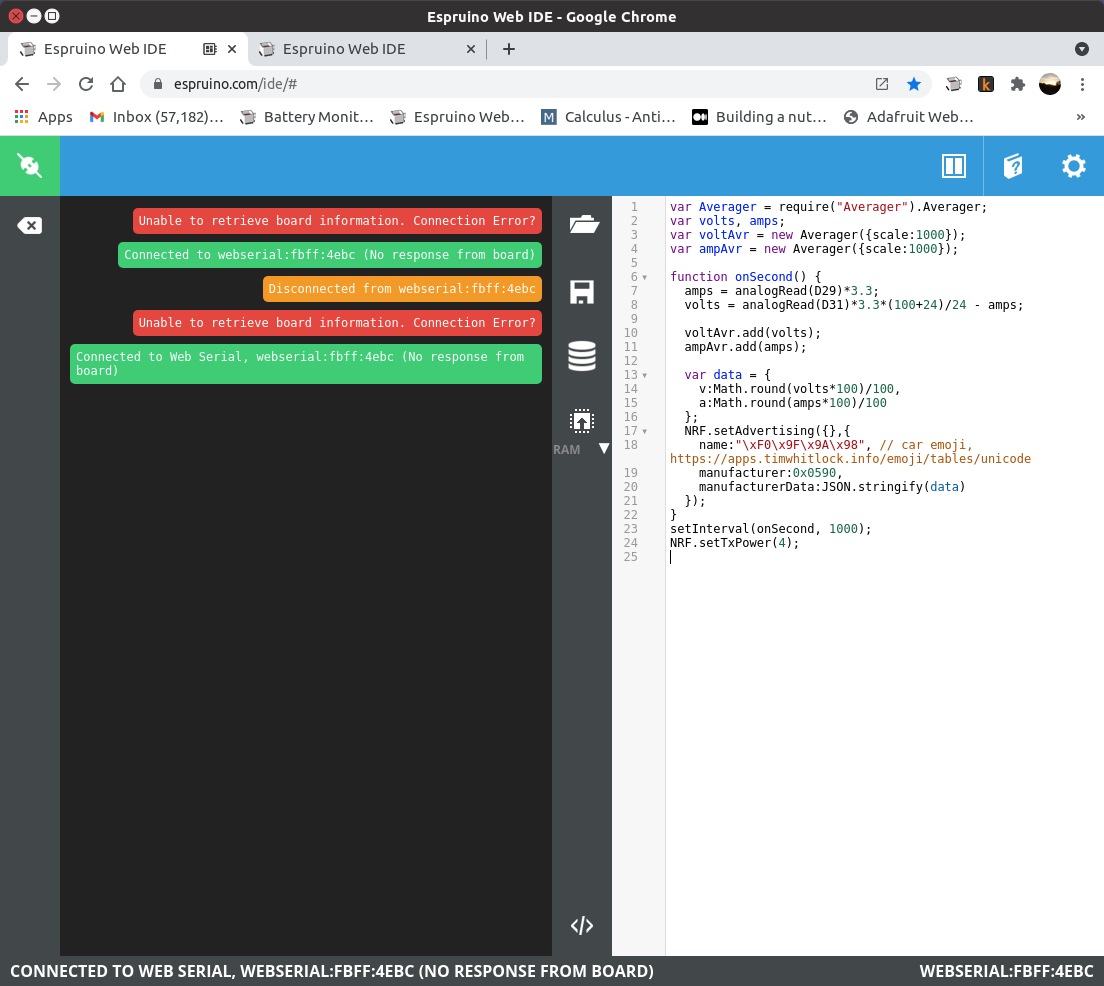Open file using the folder icon
The width and height of the screenshot is (1104, 986).
(x=582, y=225)
